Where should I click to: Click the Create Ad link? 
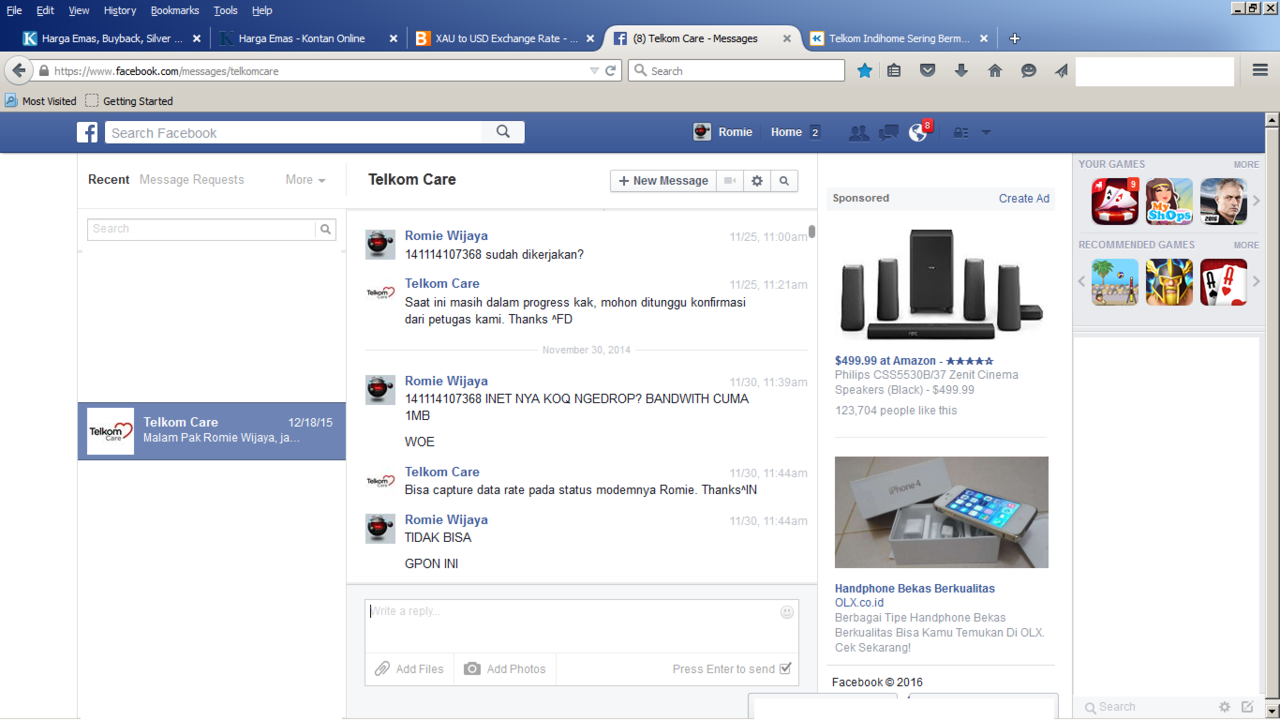point(1024,198)
